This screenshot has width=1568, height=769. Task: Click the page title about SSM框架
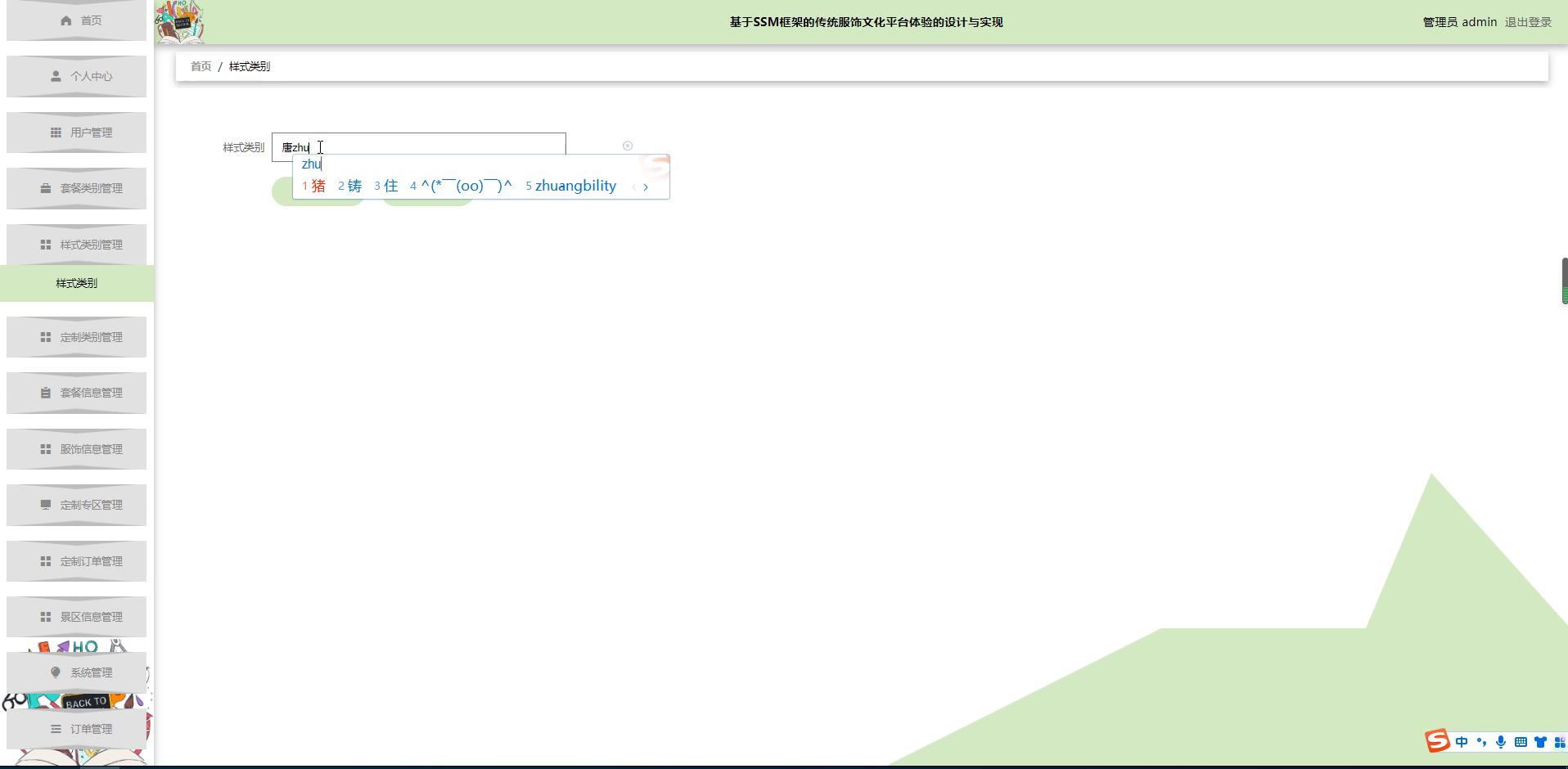(866, 22)
